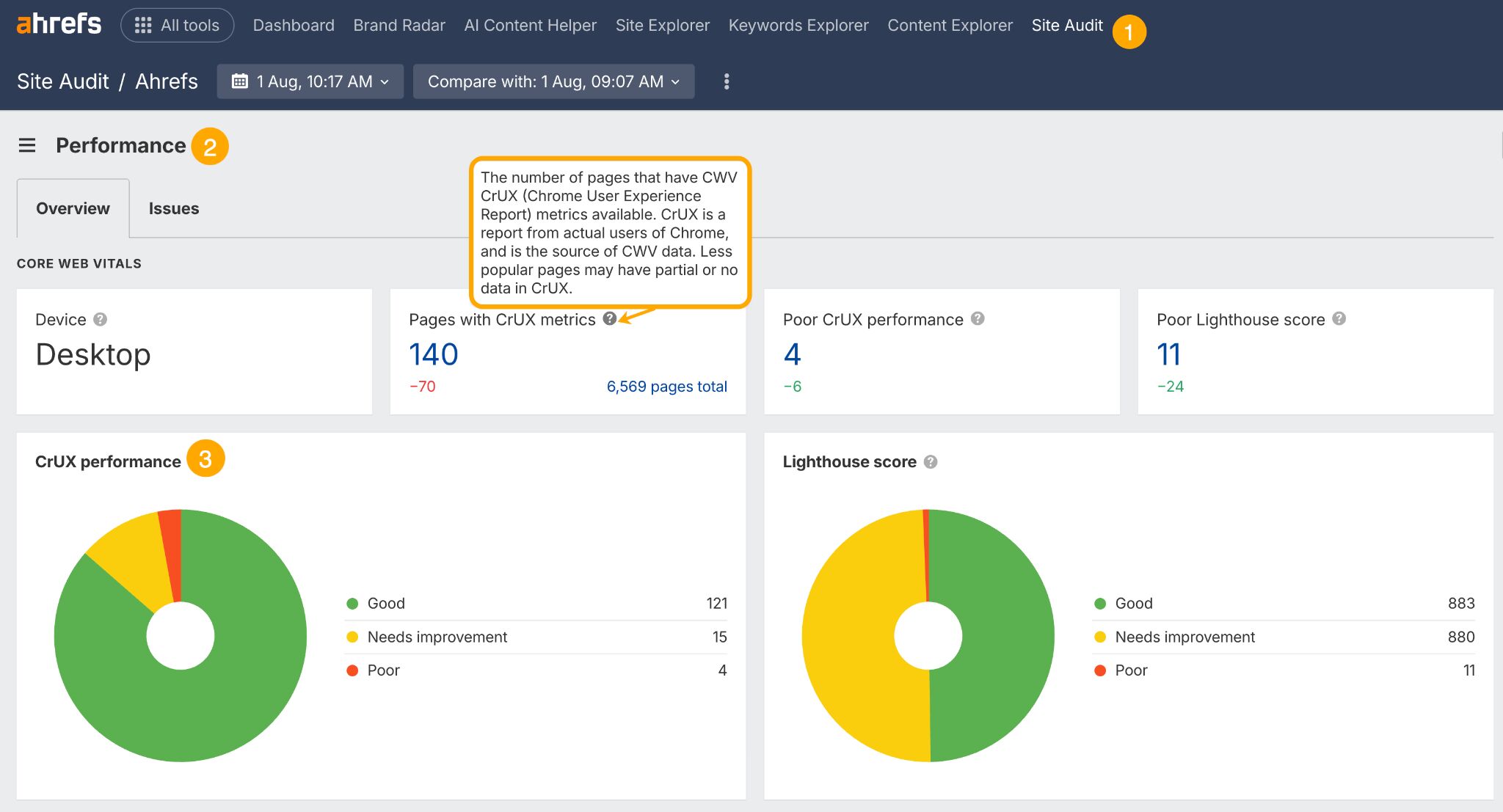This screenshot has width=1503, height=812.
Task: Switch to the Issues tab
Action: [174, 208]
